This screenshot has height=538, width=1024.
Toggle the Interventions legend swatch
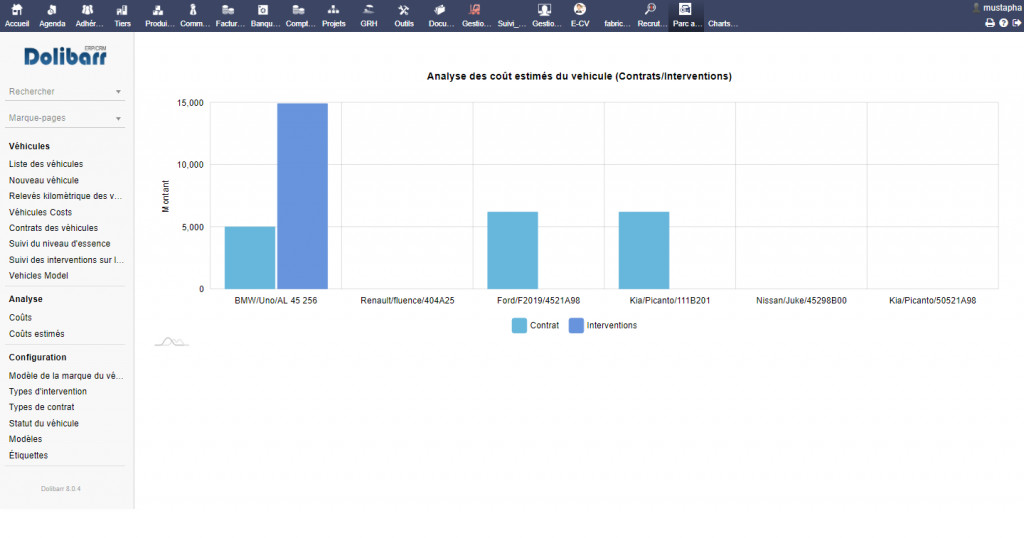[x=576, y=325]
